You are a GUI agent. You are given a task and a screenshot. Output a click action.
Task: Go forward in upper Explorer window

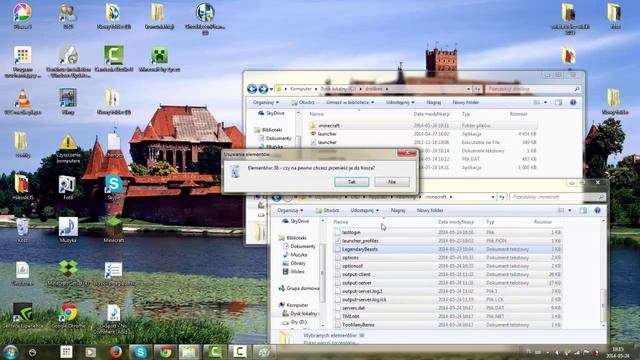pyautogui.click(x=263, y=89)
